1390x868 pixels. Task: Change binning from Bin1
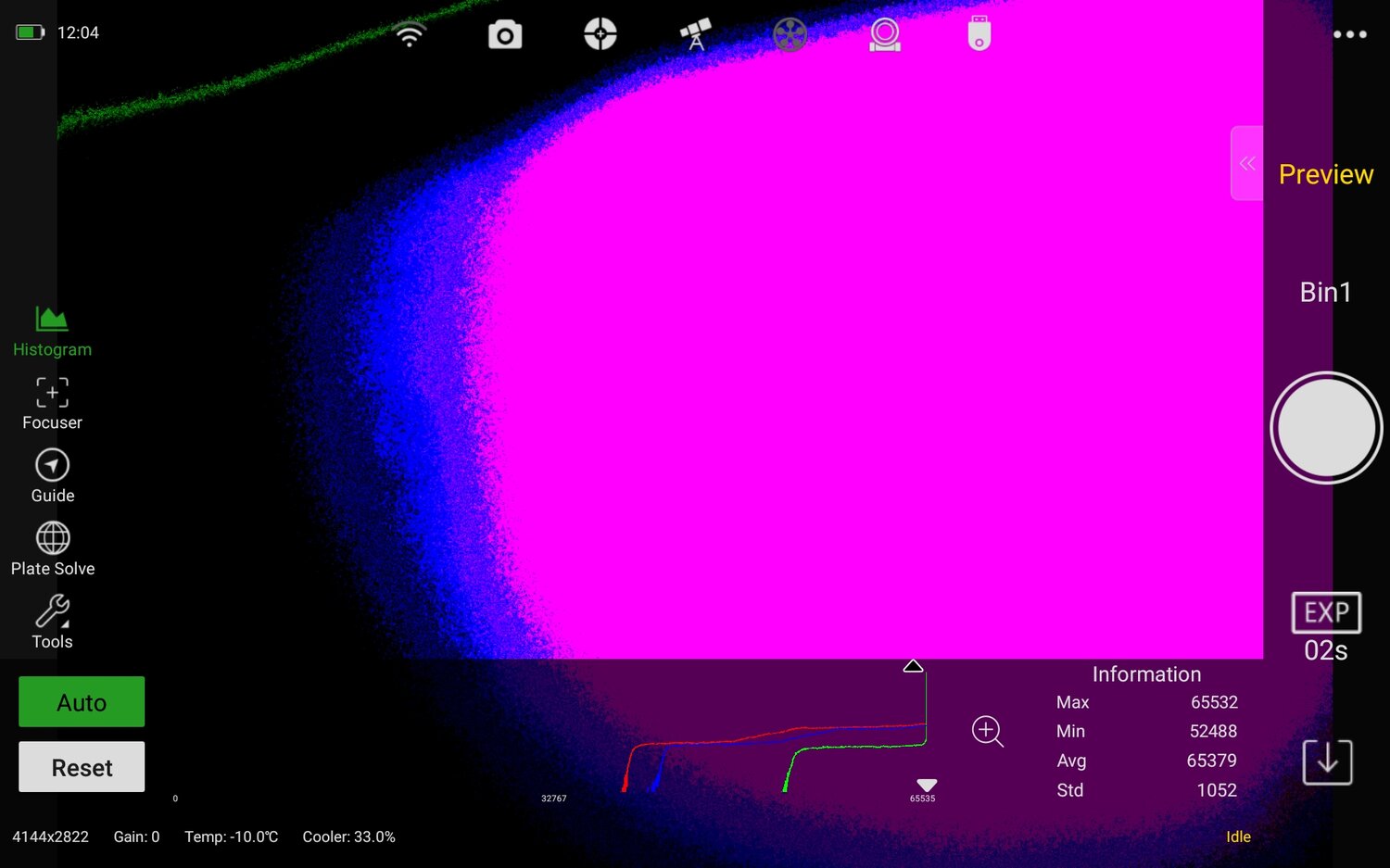(1325, 292)
